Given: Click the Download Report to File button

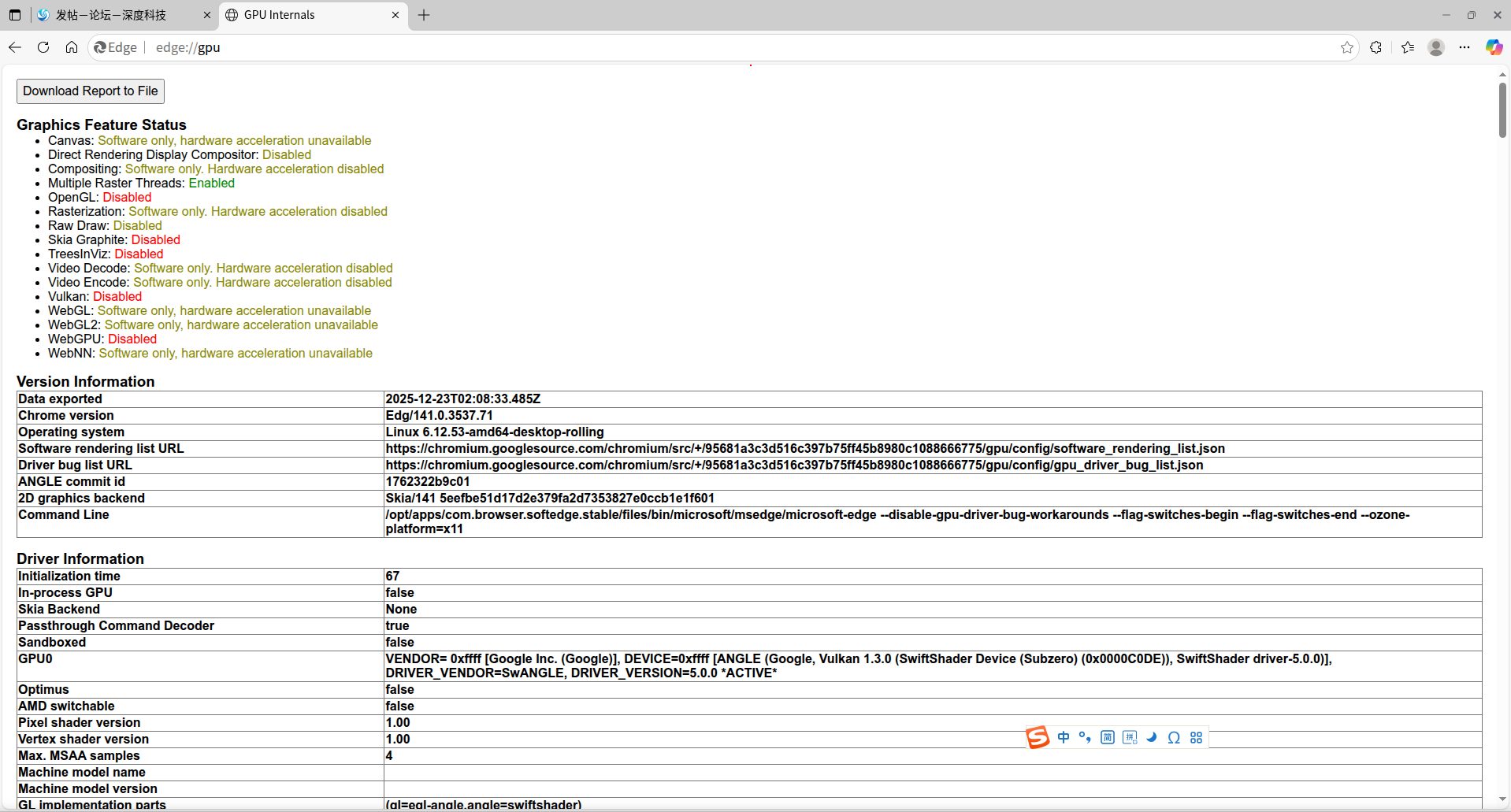Looking at the screenshot, I should point(91,91).
